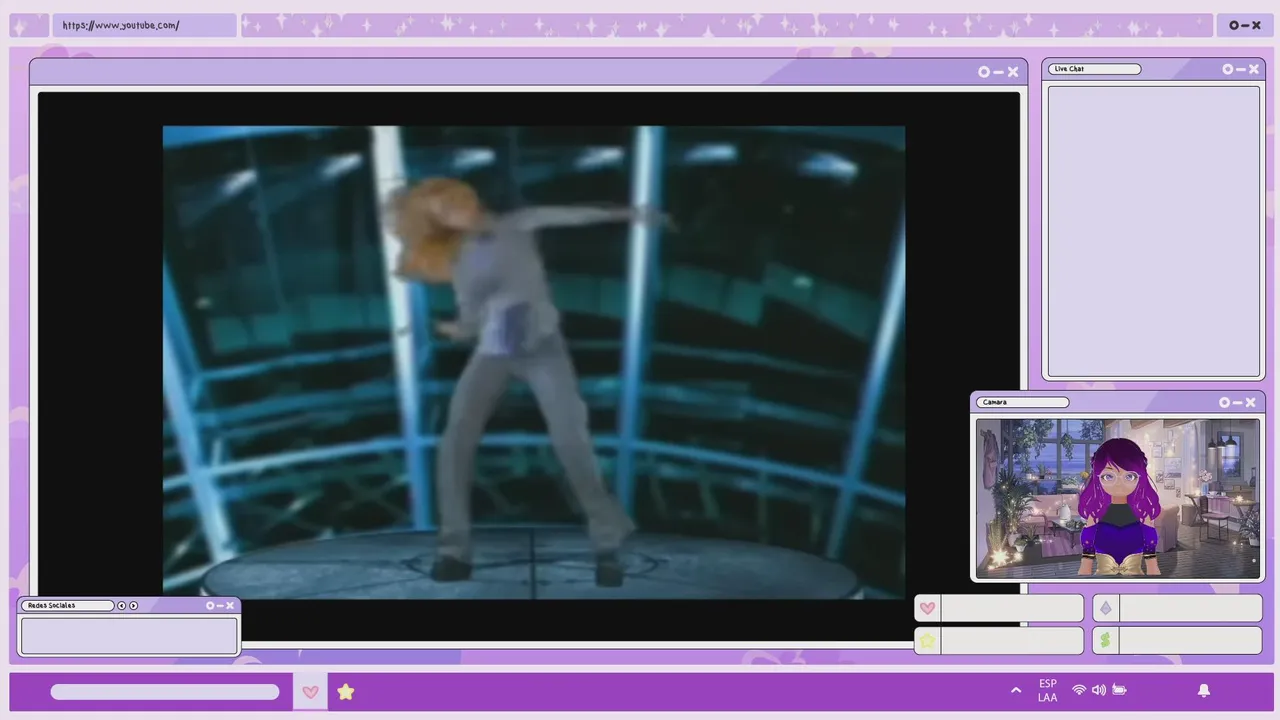This screenshot has width=1280, height=720.
Task: Click the purple diamond icon in the lower-right panel
Action: [1105, 608]
